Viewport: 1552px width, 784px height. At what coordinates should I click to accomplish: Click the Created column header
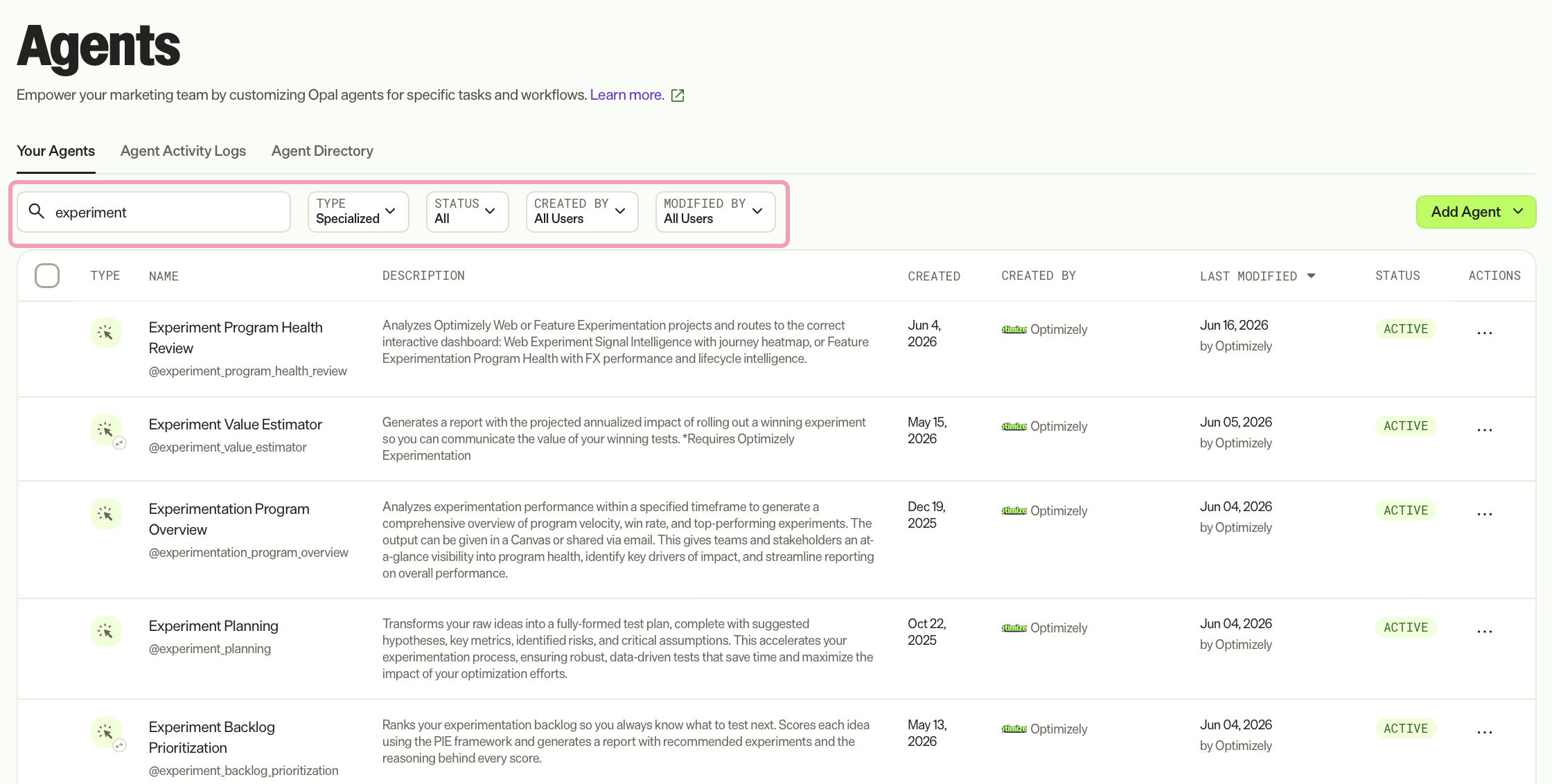point(934,276)
